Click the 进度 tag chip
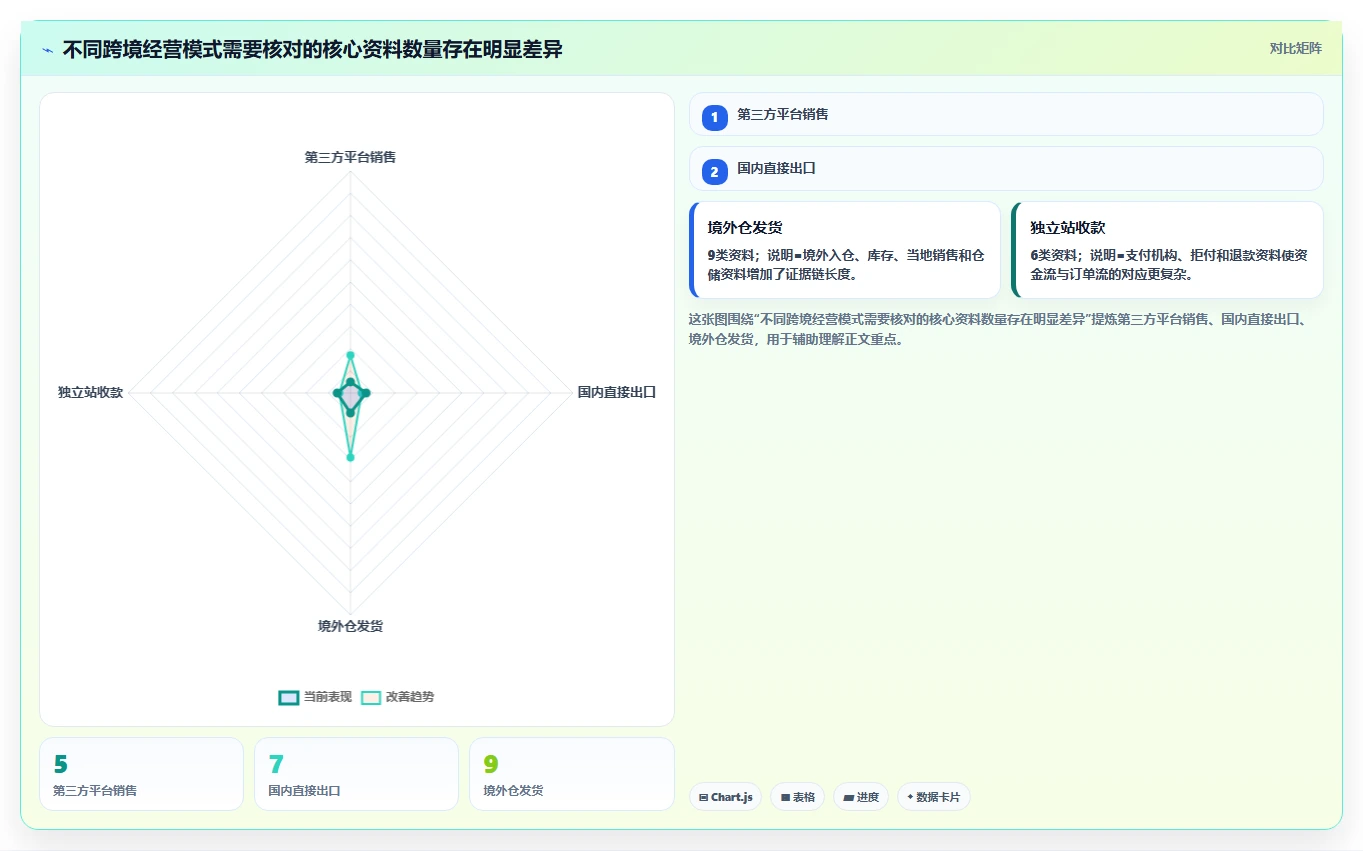This screenshot has height=851, width=1363. 860,797
